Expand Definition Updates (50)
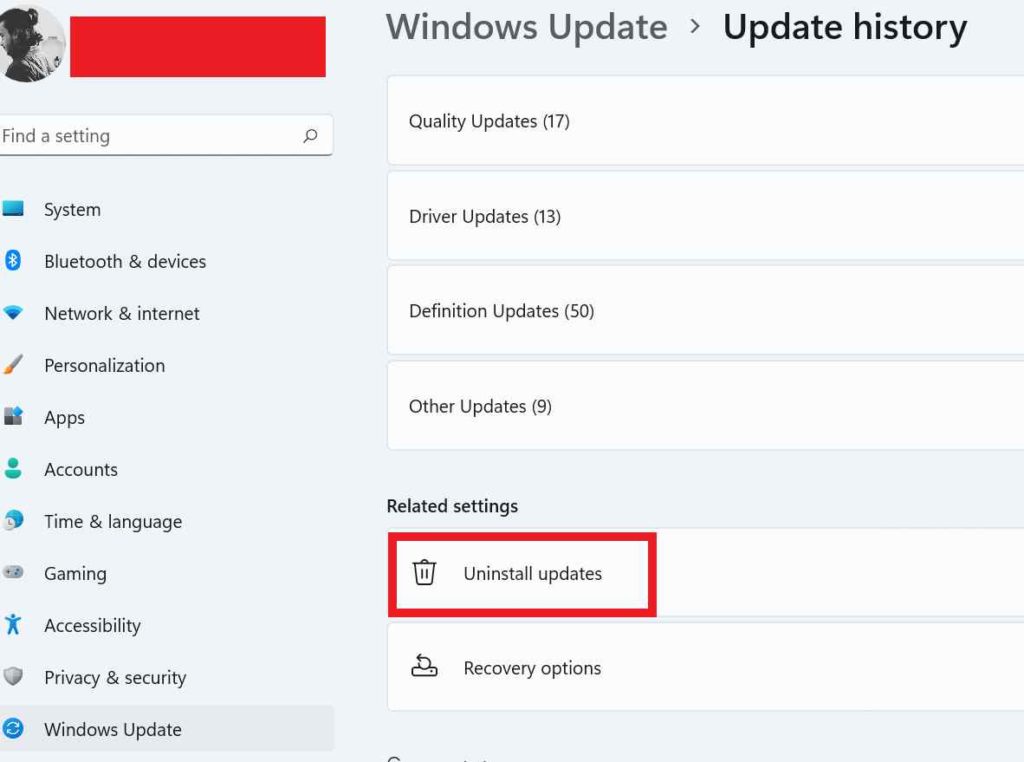Screen dimensions: 1024x762 point(705,311)
